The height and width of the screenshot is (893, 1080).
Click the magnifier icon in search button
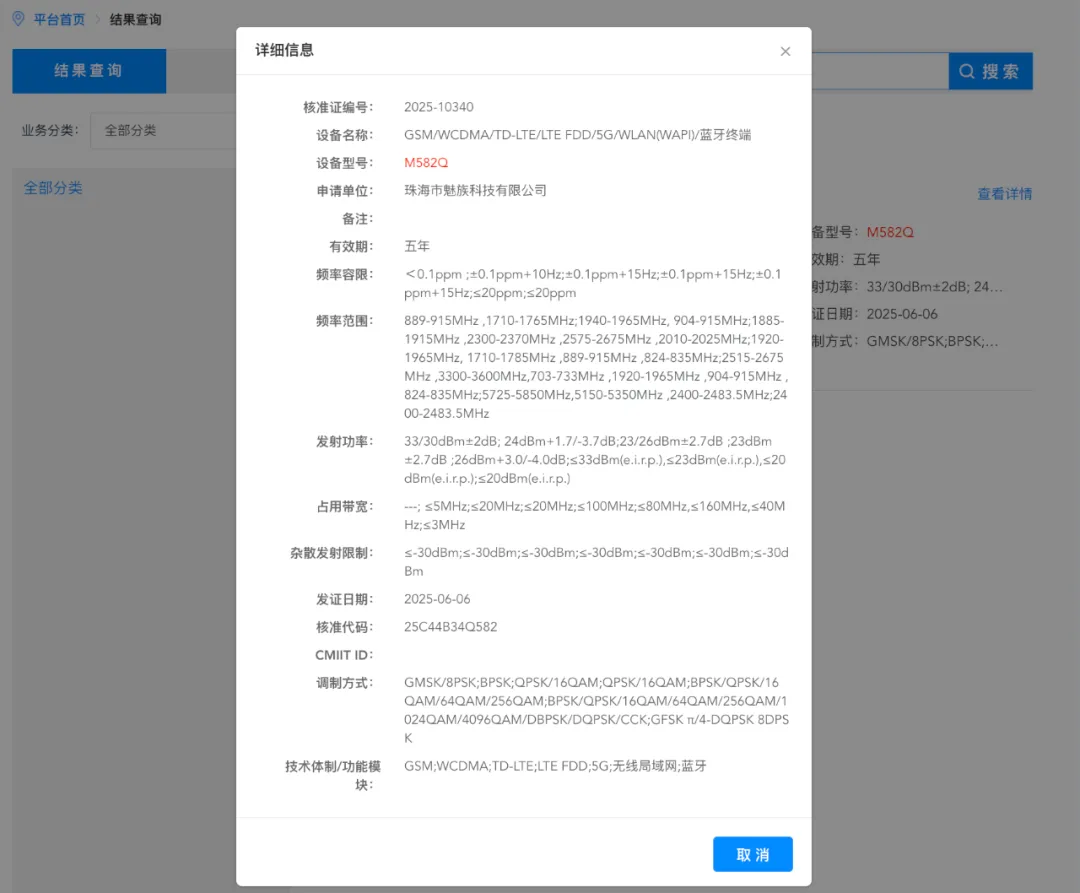[967, 72]
